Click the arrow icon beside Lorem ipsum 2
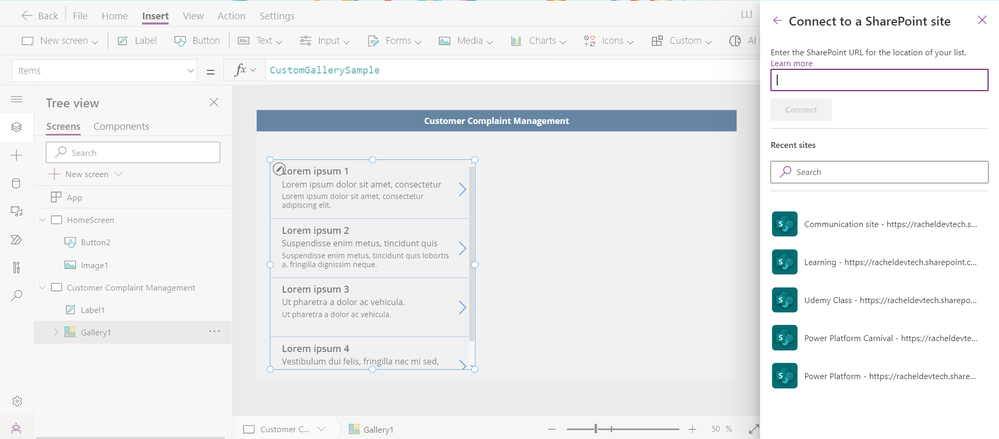 tap(463, 248)
